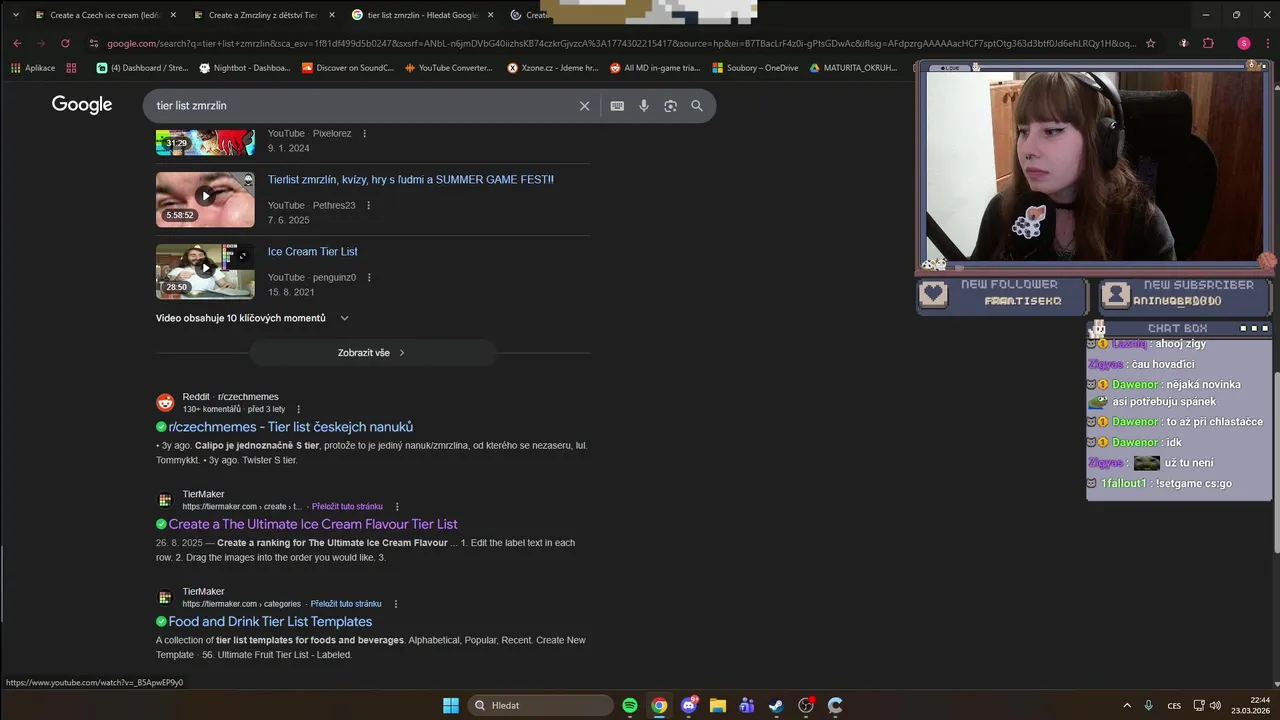Play the 5:58:52 Pethres23 video thumbnail

[x=205, y=199]
